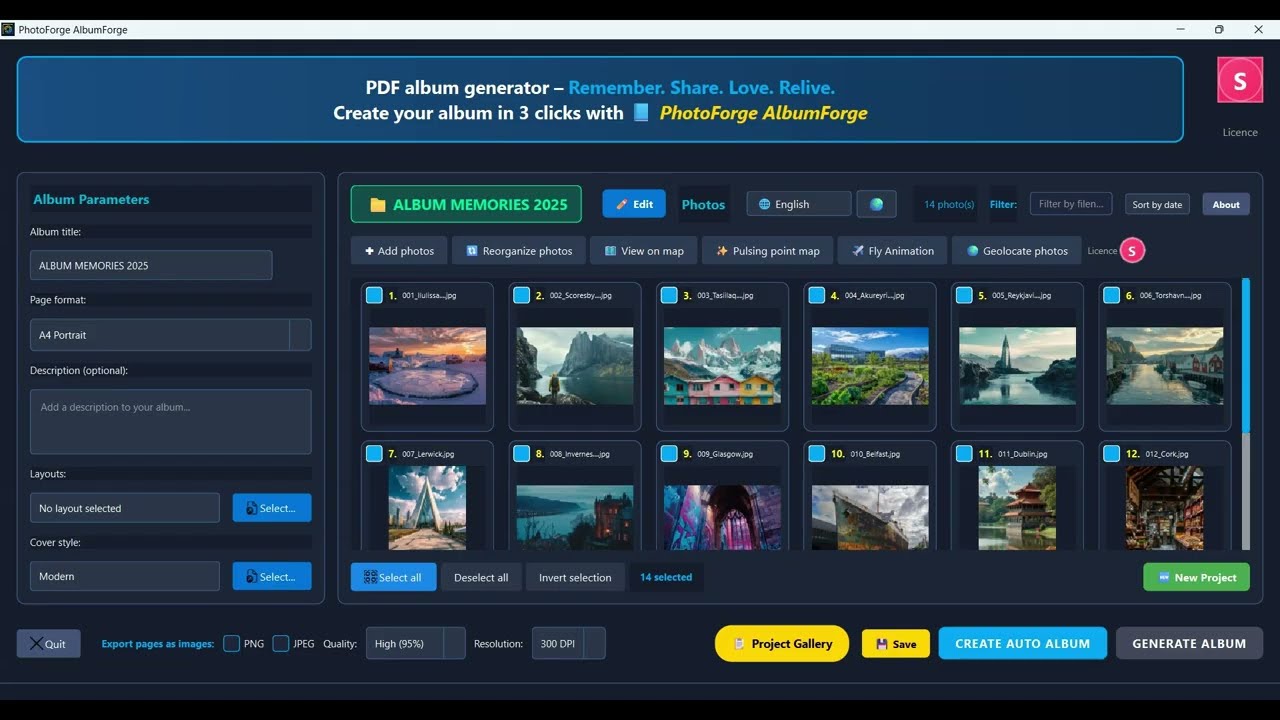
Task: Toggle checkbox for photo 1 001_Ilulissa
Action: pyautogui.click(x=374, y=295)
